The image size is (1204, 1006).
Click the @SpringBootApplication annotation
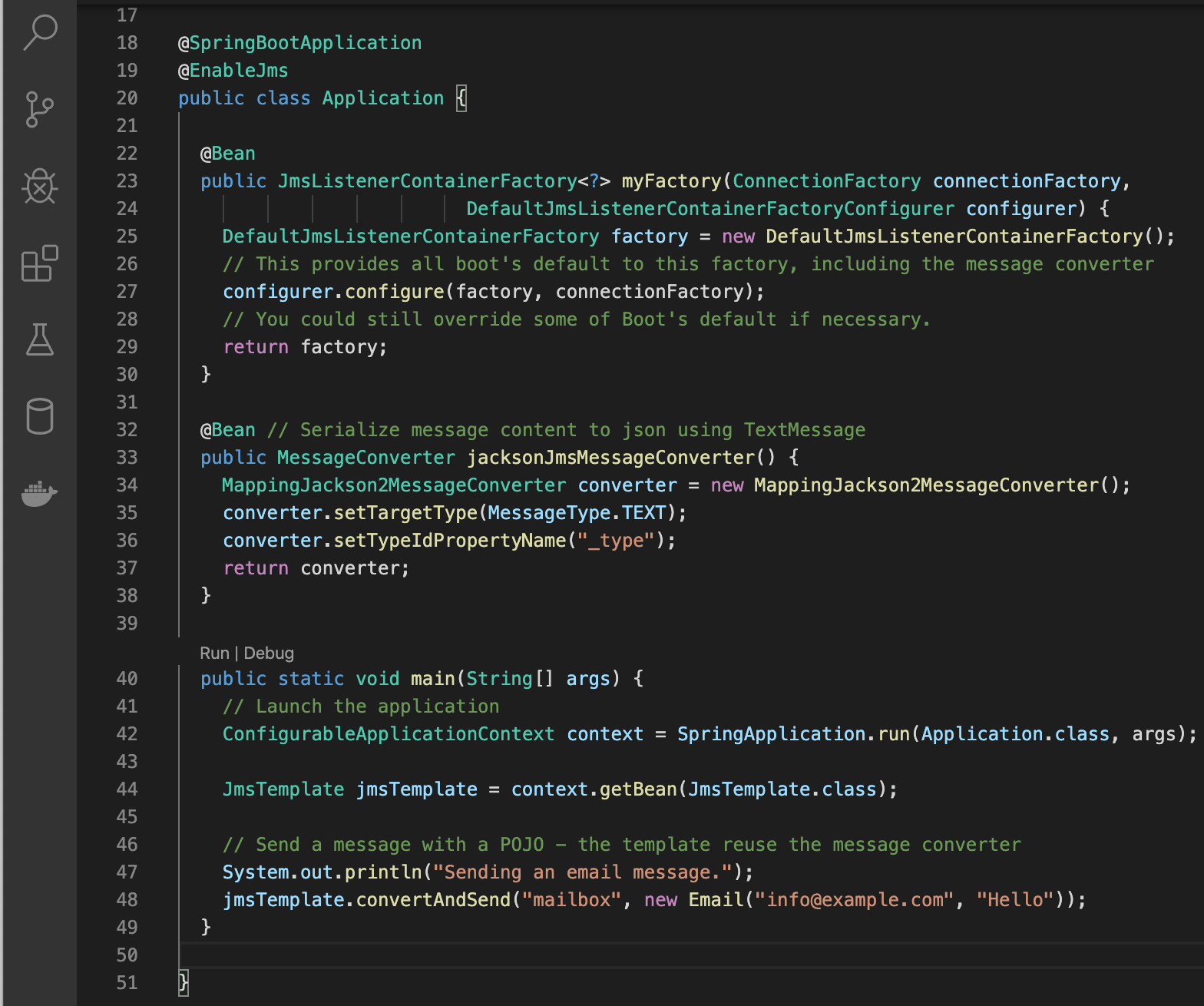pos(300,43)
